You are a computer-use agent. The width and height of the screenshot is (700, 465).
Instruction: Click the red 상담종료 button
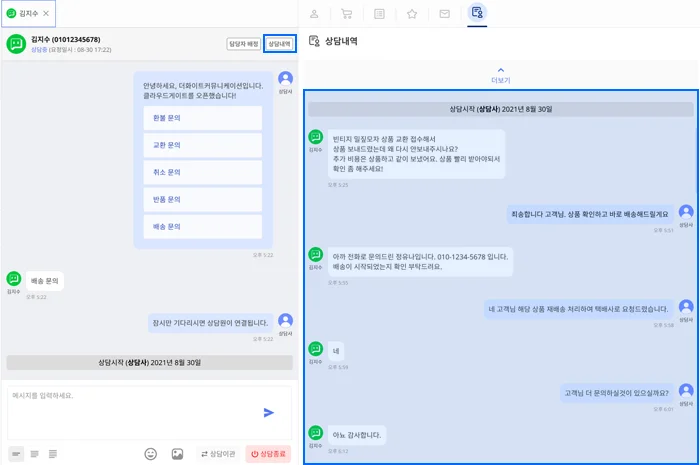[268, 454]
